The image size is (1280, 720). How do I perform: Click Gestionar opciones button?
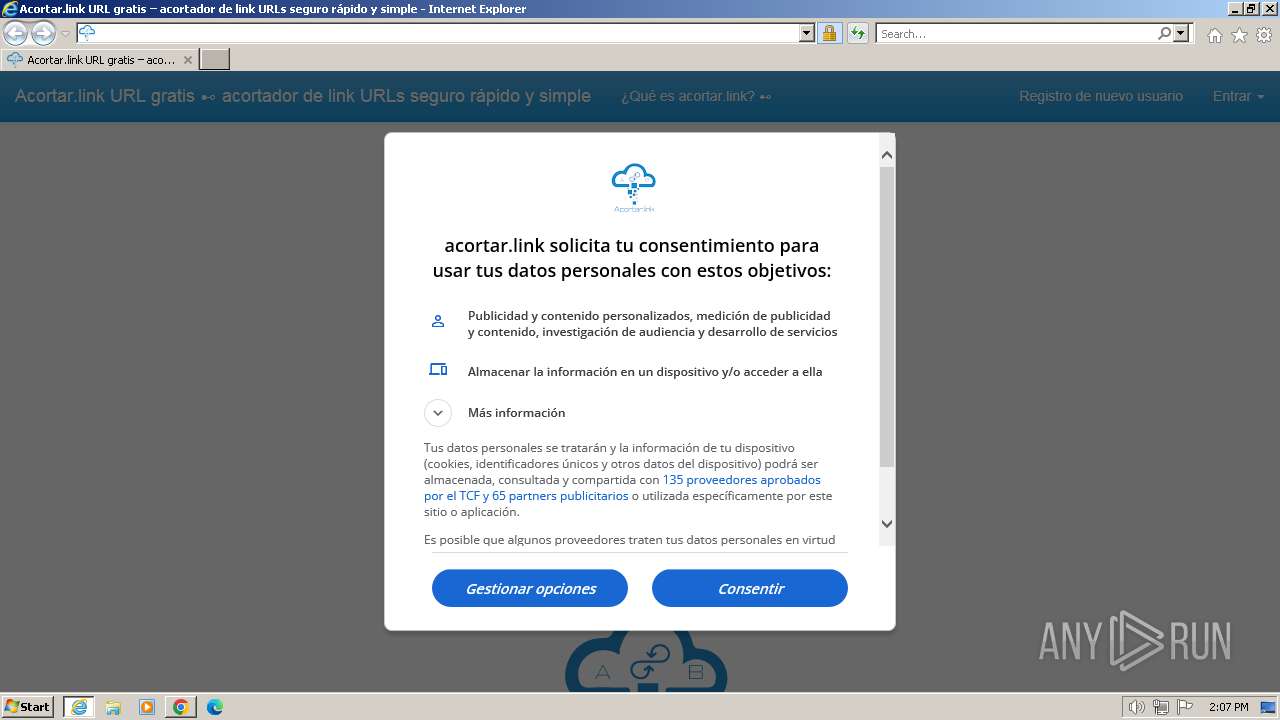point(530,588)
